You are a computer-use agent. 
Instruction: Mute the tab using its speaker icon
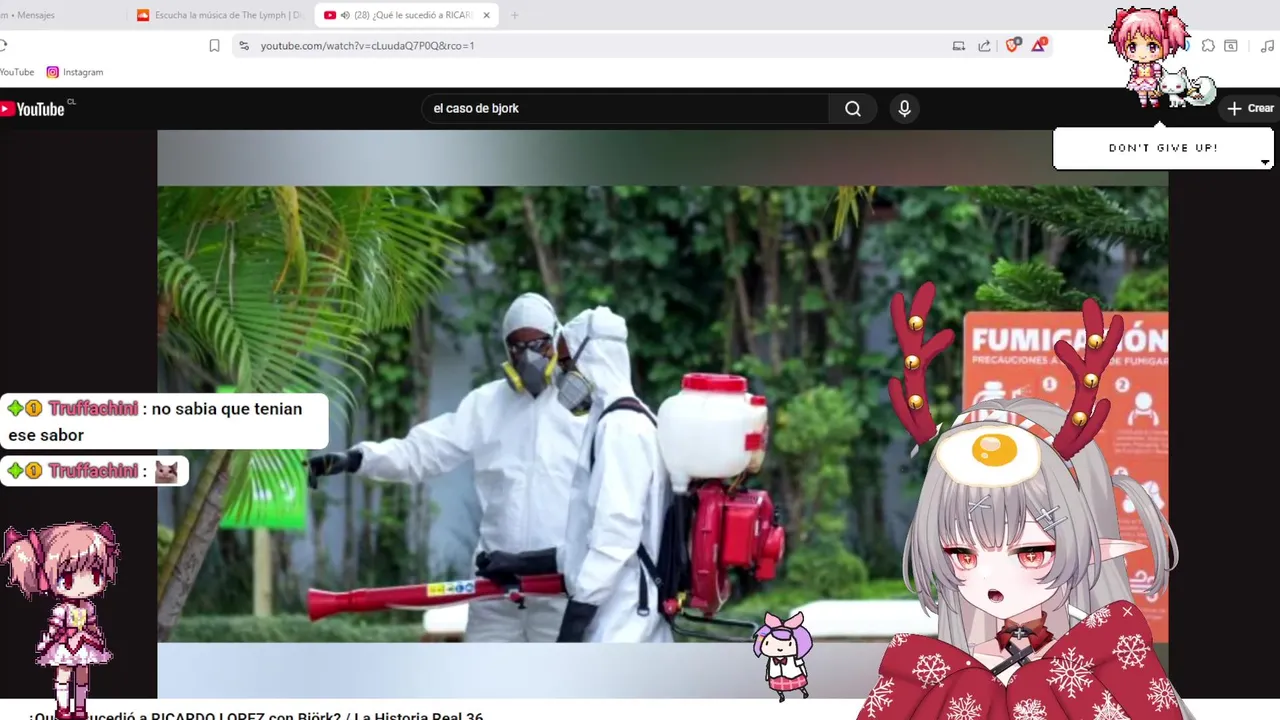[x=345, y=15]
